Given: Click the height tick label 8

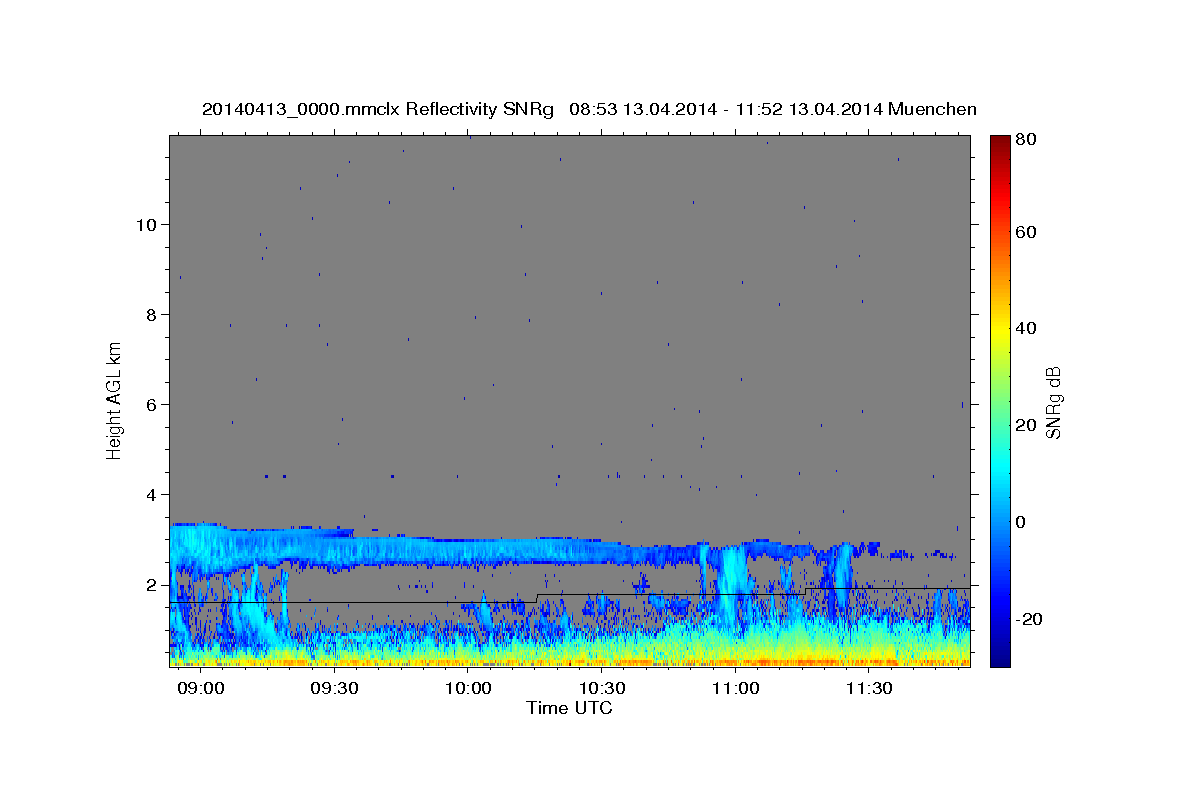Looking at the screenshot, I should point(152,315).
